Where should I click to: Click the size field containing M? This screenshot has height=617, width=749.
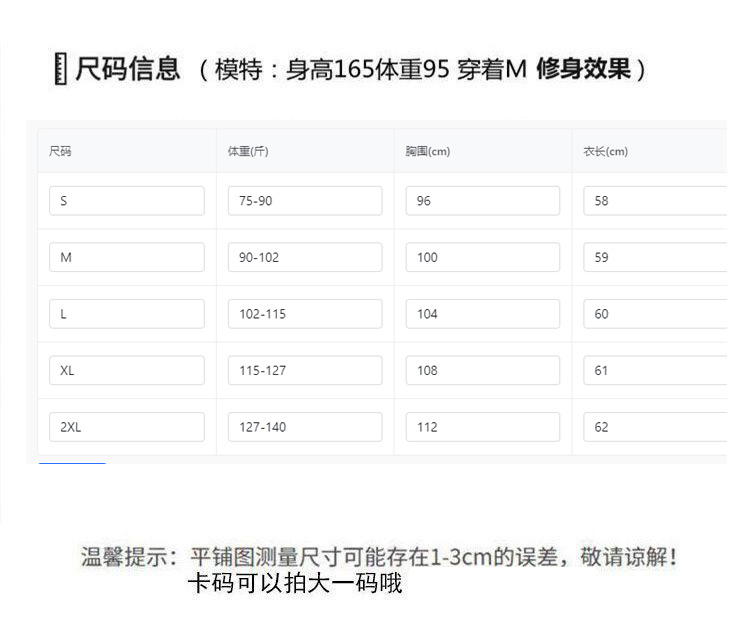pyautogui.click(x=126, y=257)
